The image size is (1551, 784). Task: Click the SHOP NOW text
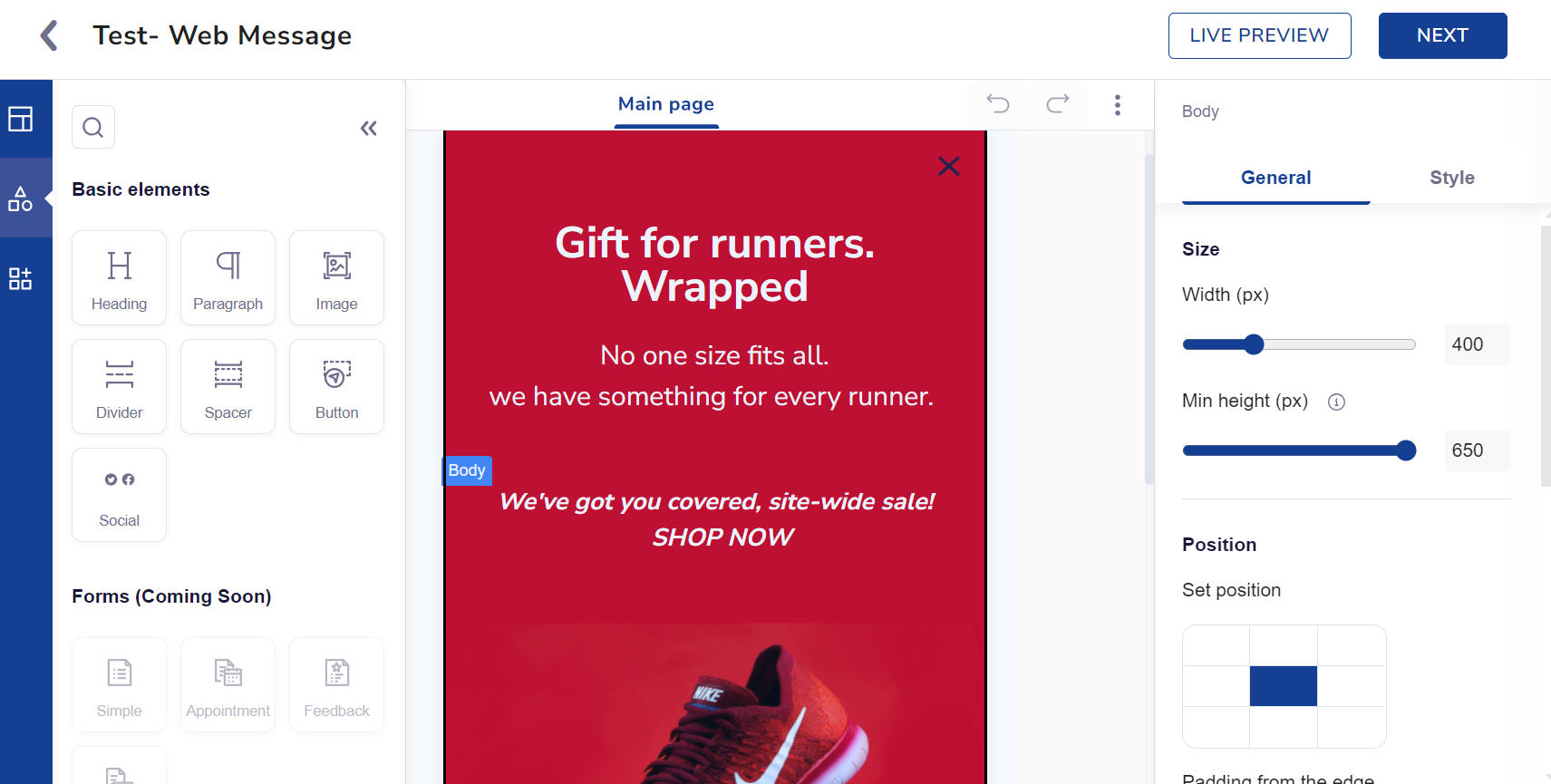723,537
